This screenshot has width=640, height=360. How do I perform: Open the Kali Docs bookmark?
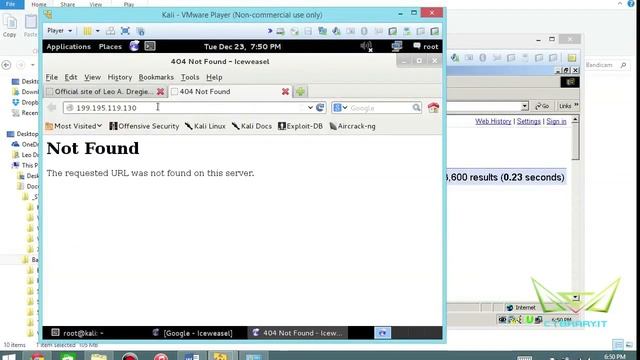(252, 126)
